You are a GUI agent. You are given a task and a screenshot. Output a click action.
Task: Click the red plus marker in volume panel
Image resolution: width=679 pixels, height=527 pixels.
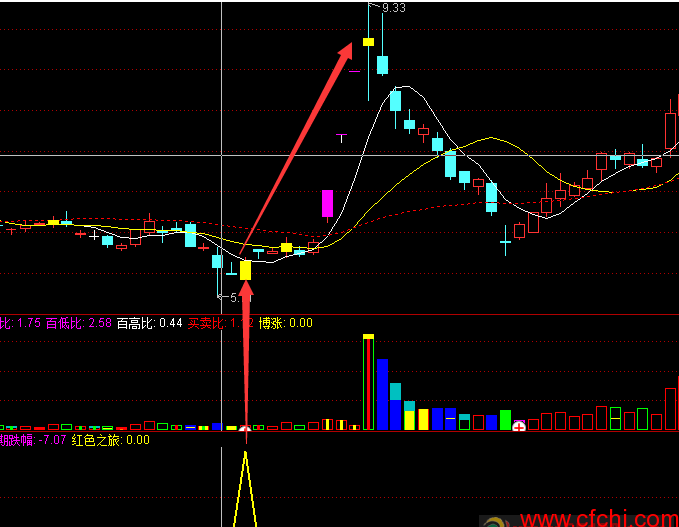pos(519,427)
